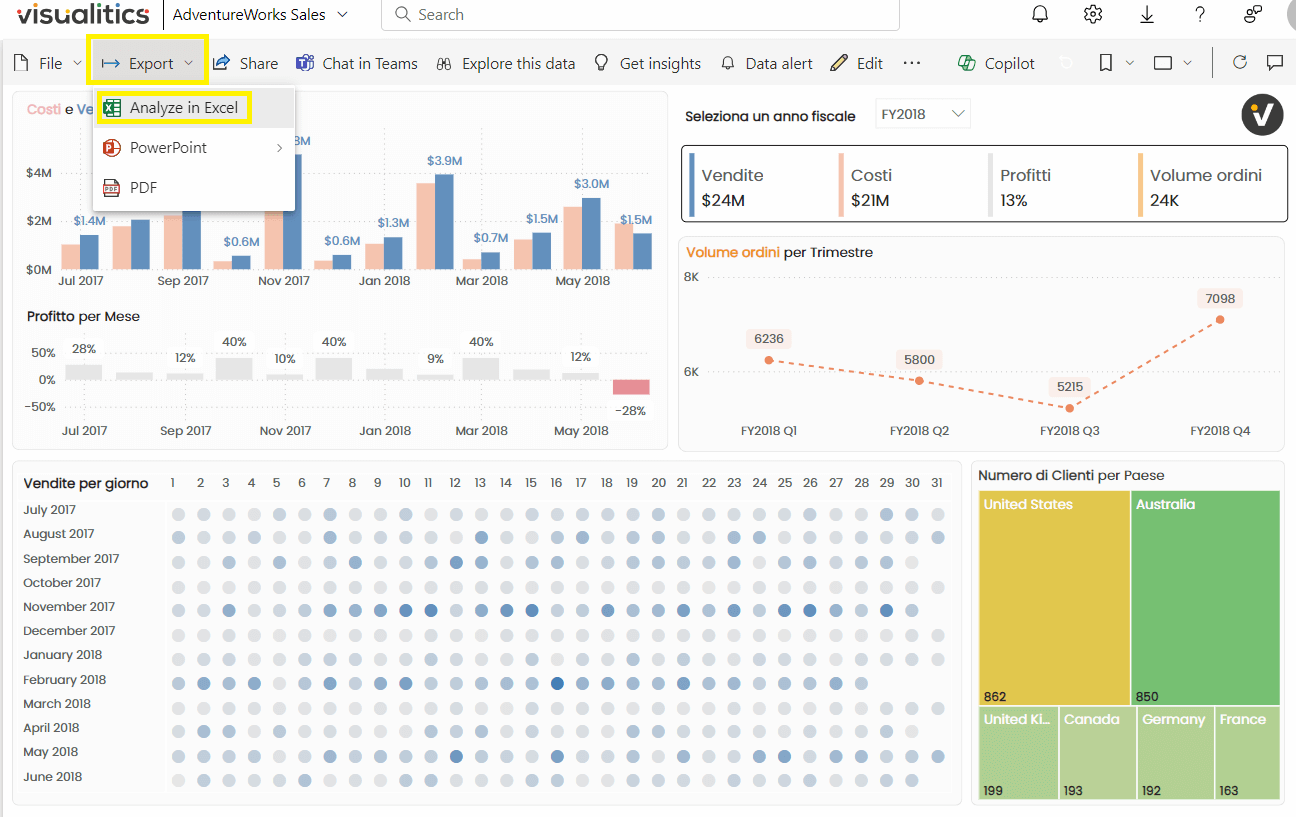Click the Edit pencil button
This screenshot has height=817, width=1296.
[857, 63]
